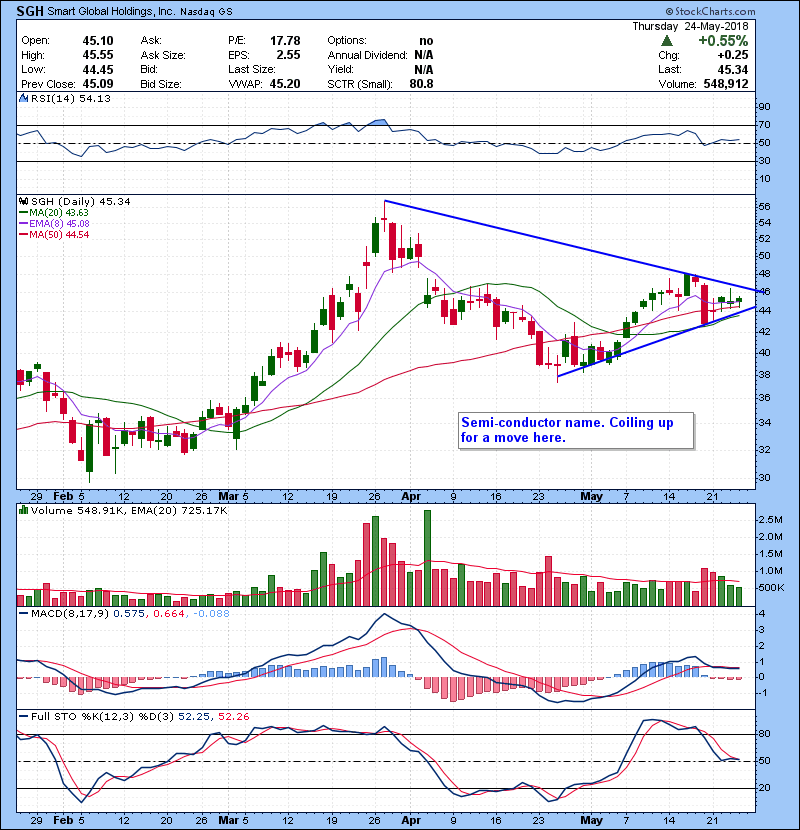Click the Last price value 45.34
The image size is (800, 830).
(733, 69)
